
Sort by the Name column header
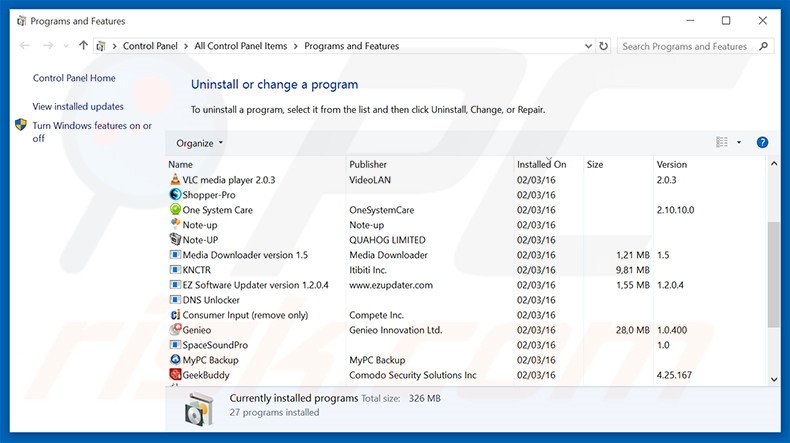pos(180,164)
